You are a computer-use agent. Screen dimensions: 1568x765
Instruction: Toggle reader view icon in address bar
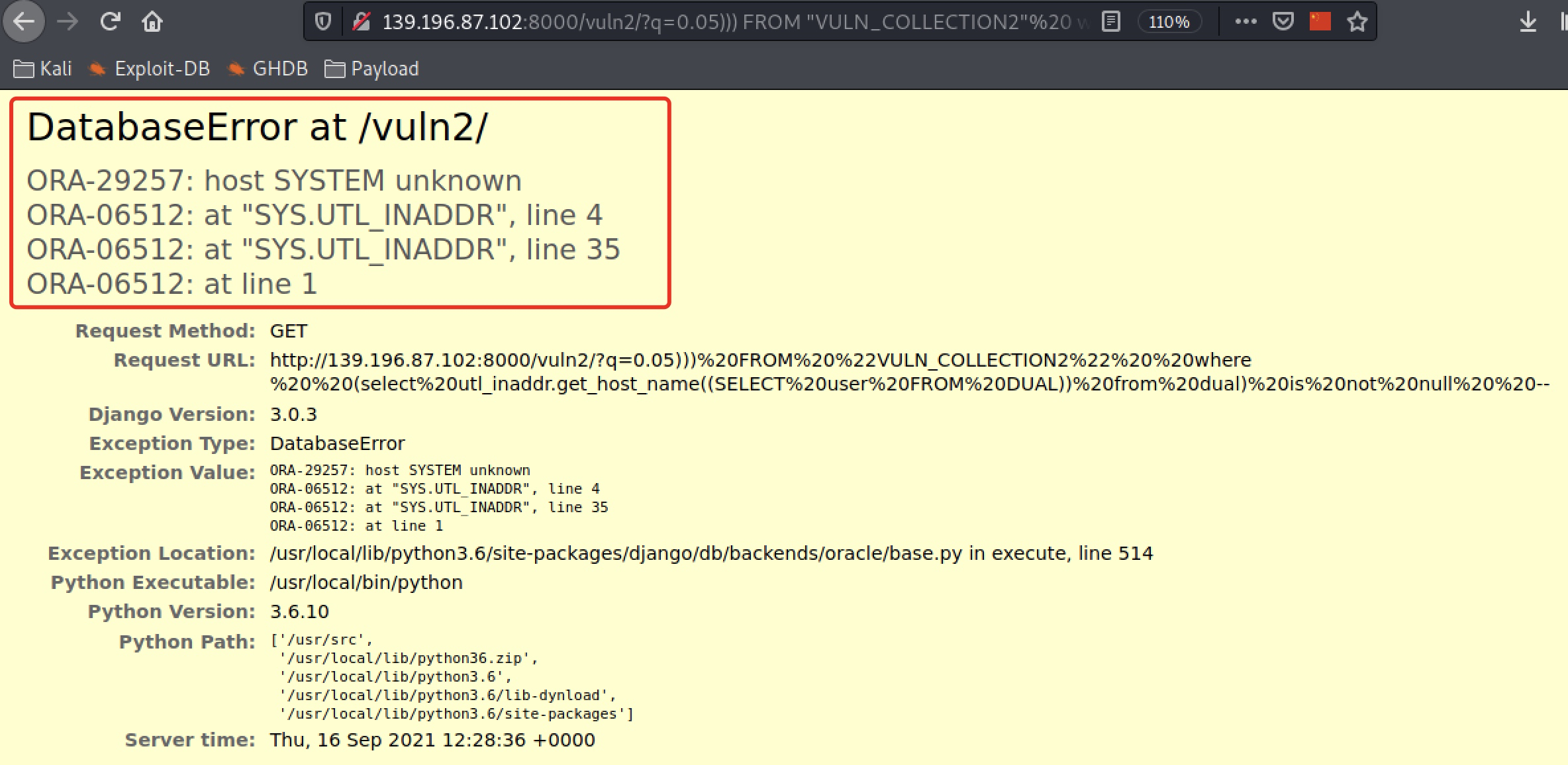1111,22
